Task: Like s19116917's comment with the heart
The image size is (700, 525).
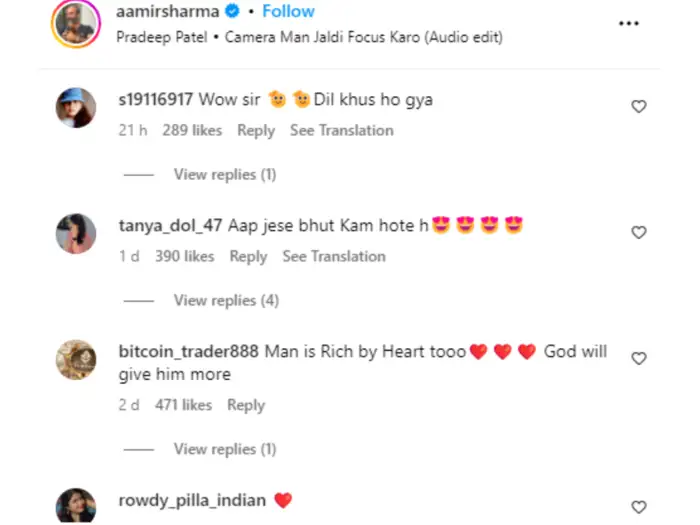Action: (x=639, y=106)
